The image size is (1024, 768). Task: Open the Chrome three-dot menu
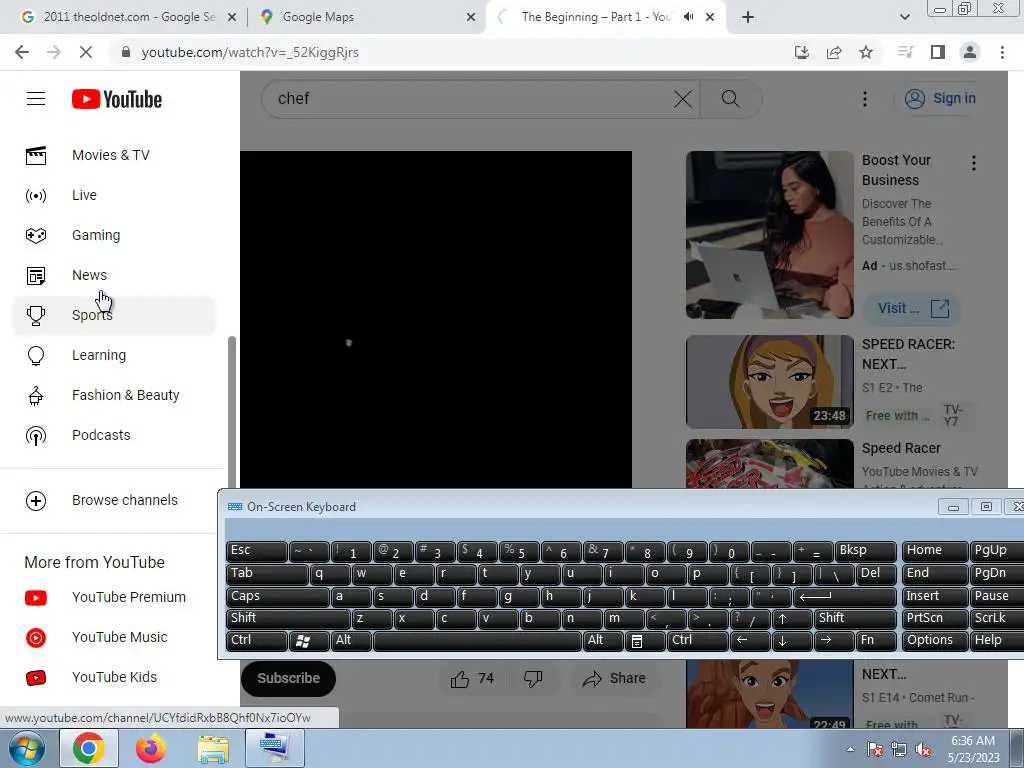coord(1002,52)
